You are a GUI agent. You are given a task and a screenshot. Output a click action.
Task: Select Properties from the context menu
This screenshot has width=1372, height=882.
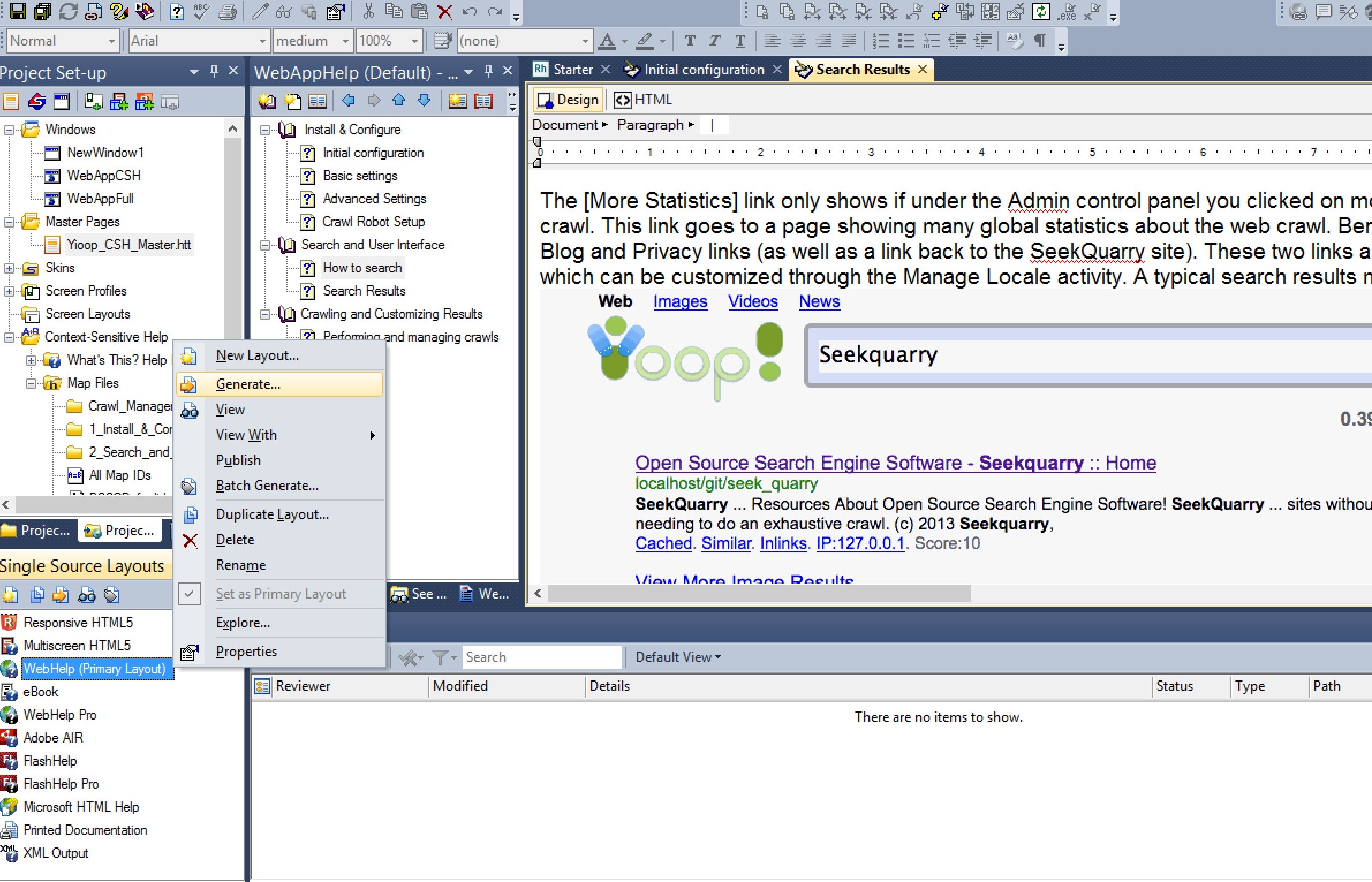click(x=248, y=650)
